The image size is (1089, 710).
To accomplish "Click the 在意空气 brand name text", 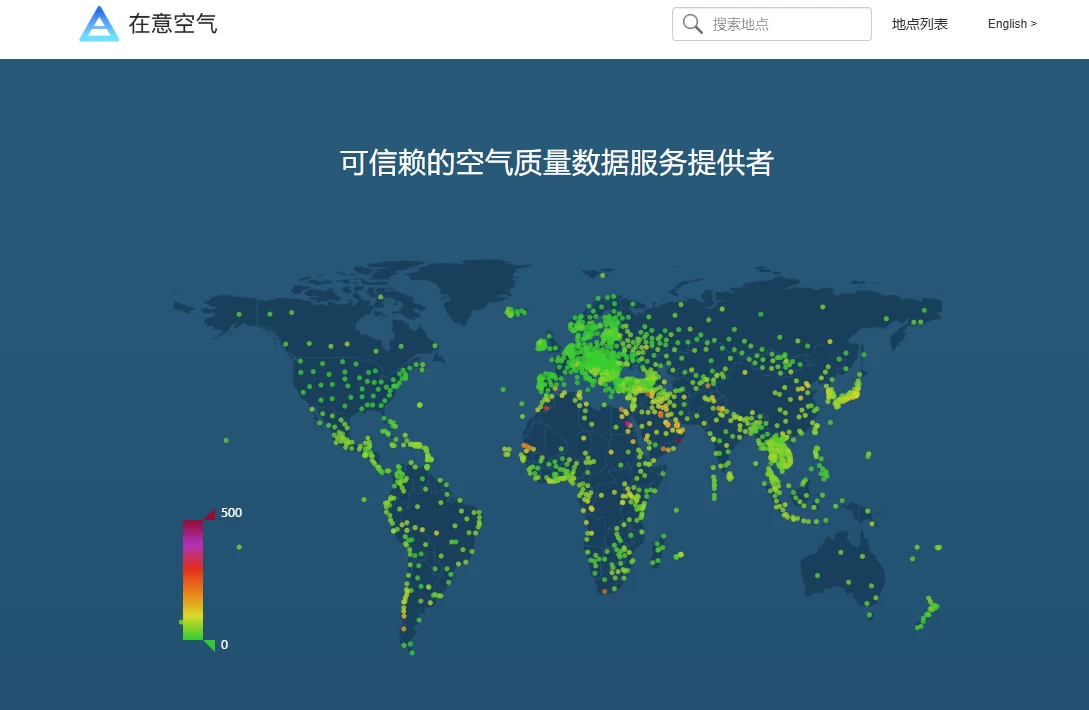I will coord(173,24).
